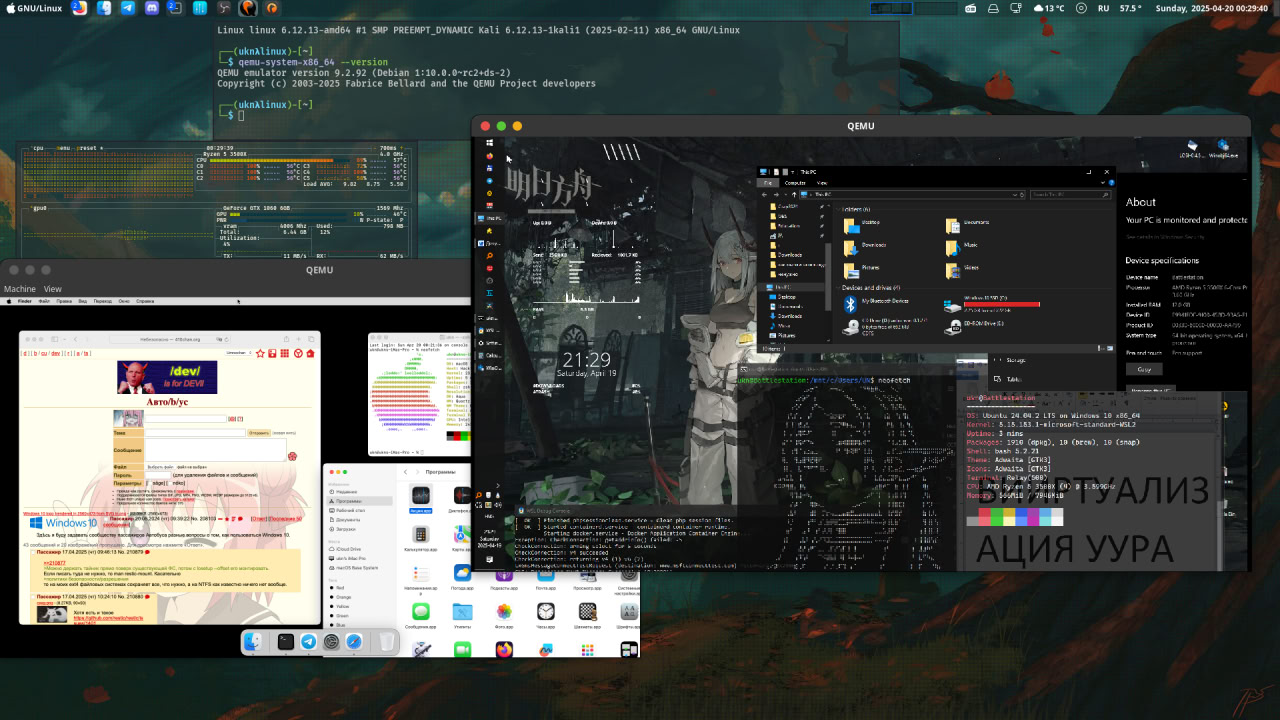Focus the Тема input field
This screenshot has height=720, width=1280.
195,433
